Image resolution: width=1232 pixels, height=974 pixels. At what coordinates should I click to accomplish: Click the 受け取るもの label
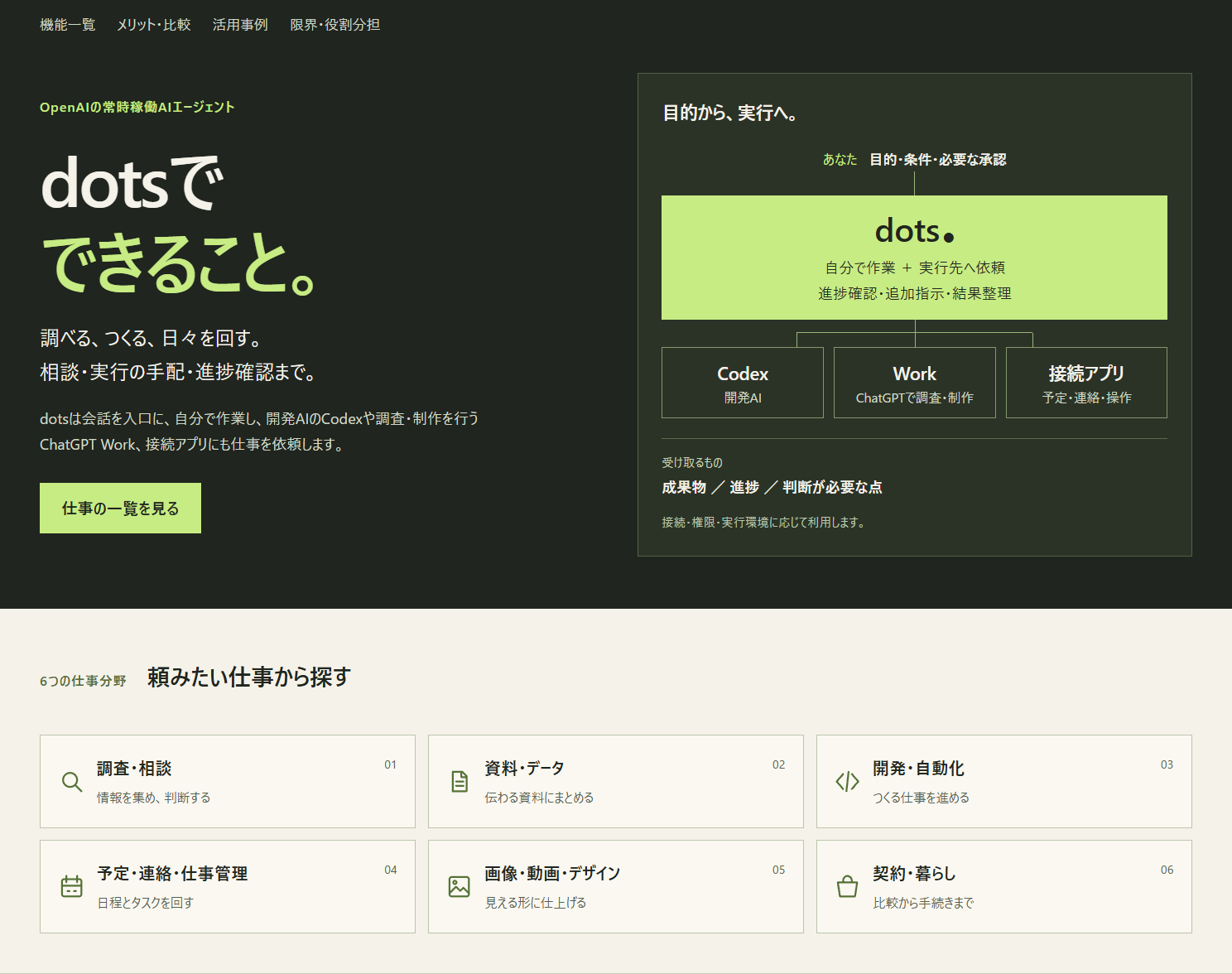pyautogui.click(x=692, y=463)
